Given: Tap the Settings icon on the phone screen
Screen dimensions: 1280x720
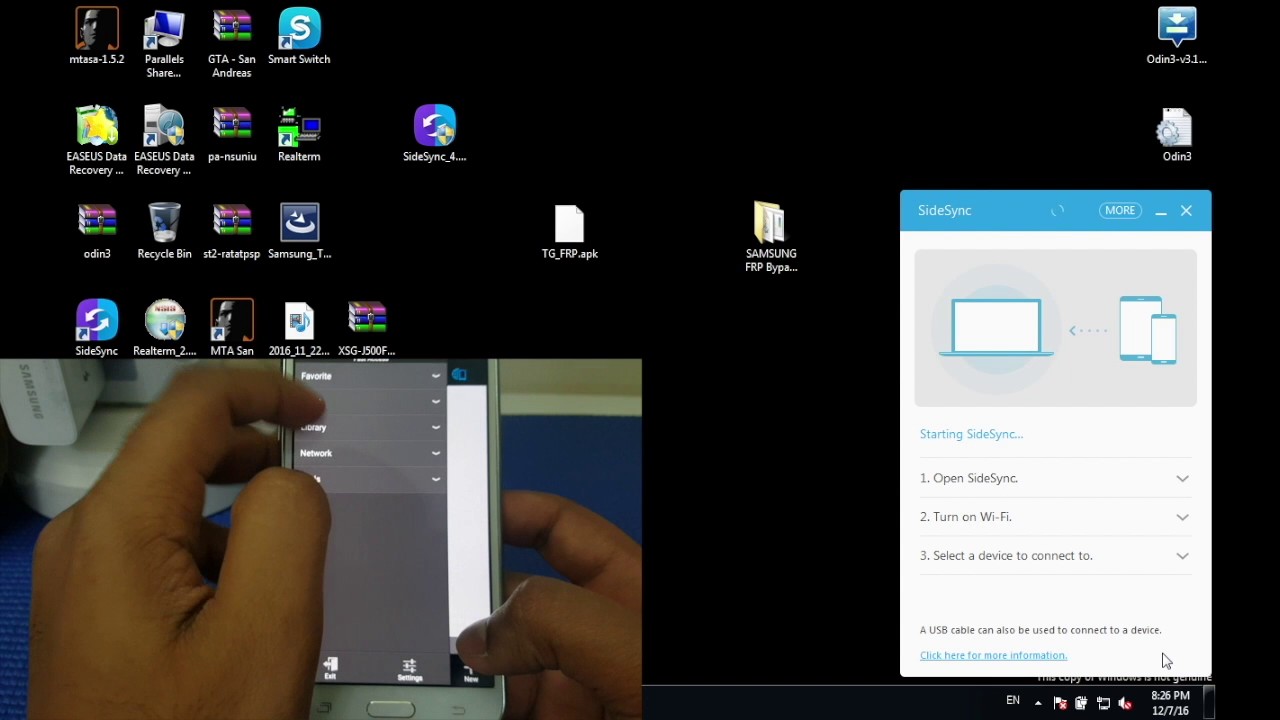Looking at the screenshot, I should coord(409,669).
